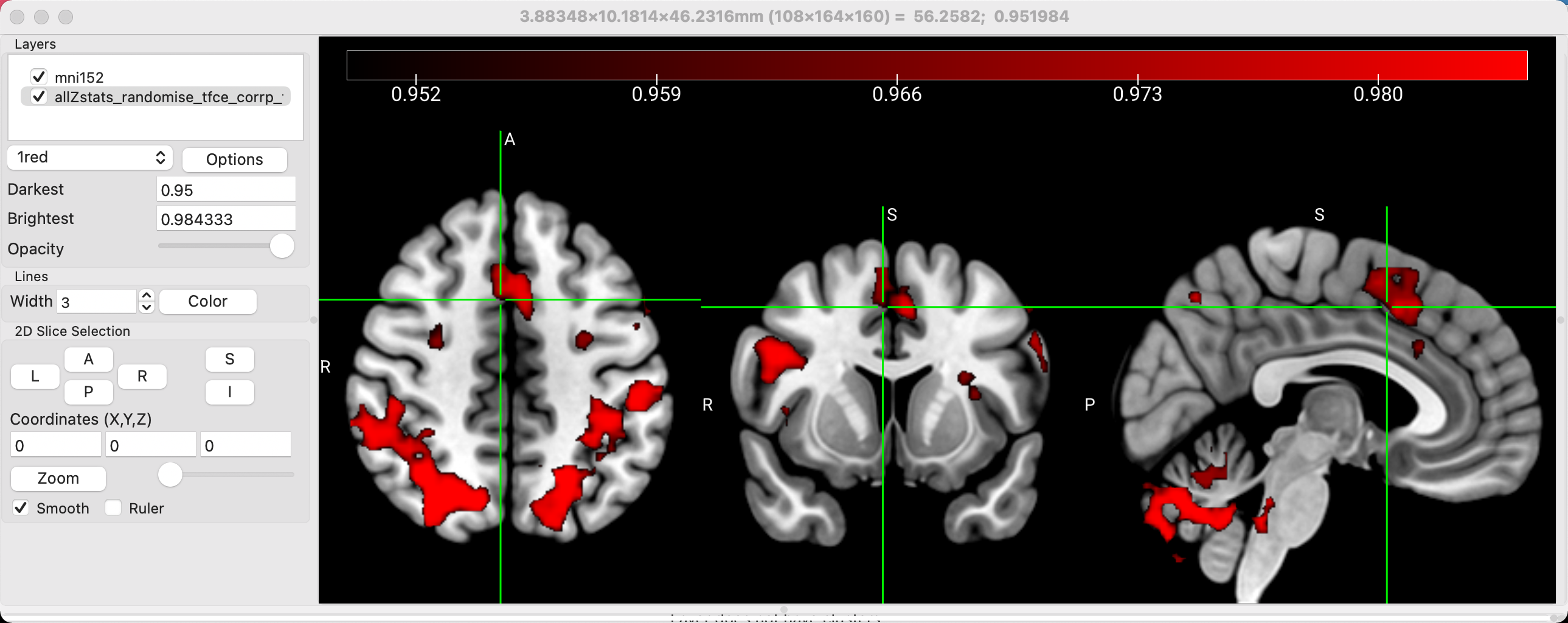Change crosshair line Color
Viewport: 1568px width, 623px height.
coord(207,301)
